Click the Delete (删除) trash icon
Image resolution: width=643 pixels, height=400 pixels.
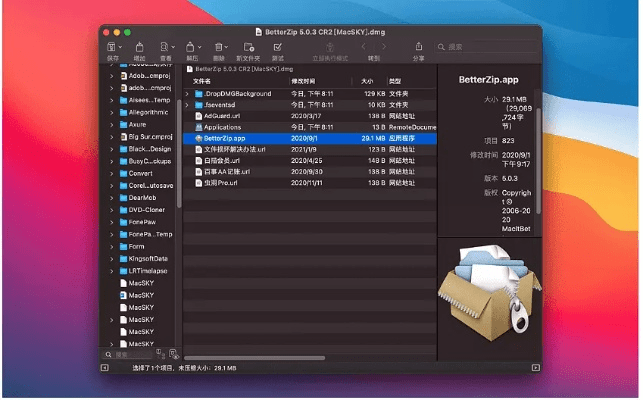point(220,47)
